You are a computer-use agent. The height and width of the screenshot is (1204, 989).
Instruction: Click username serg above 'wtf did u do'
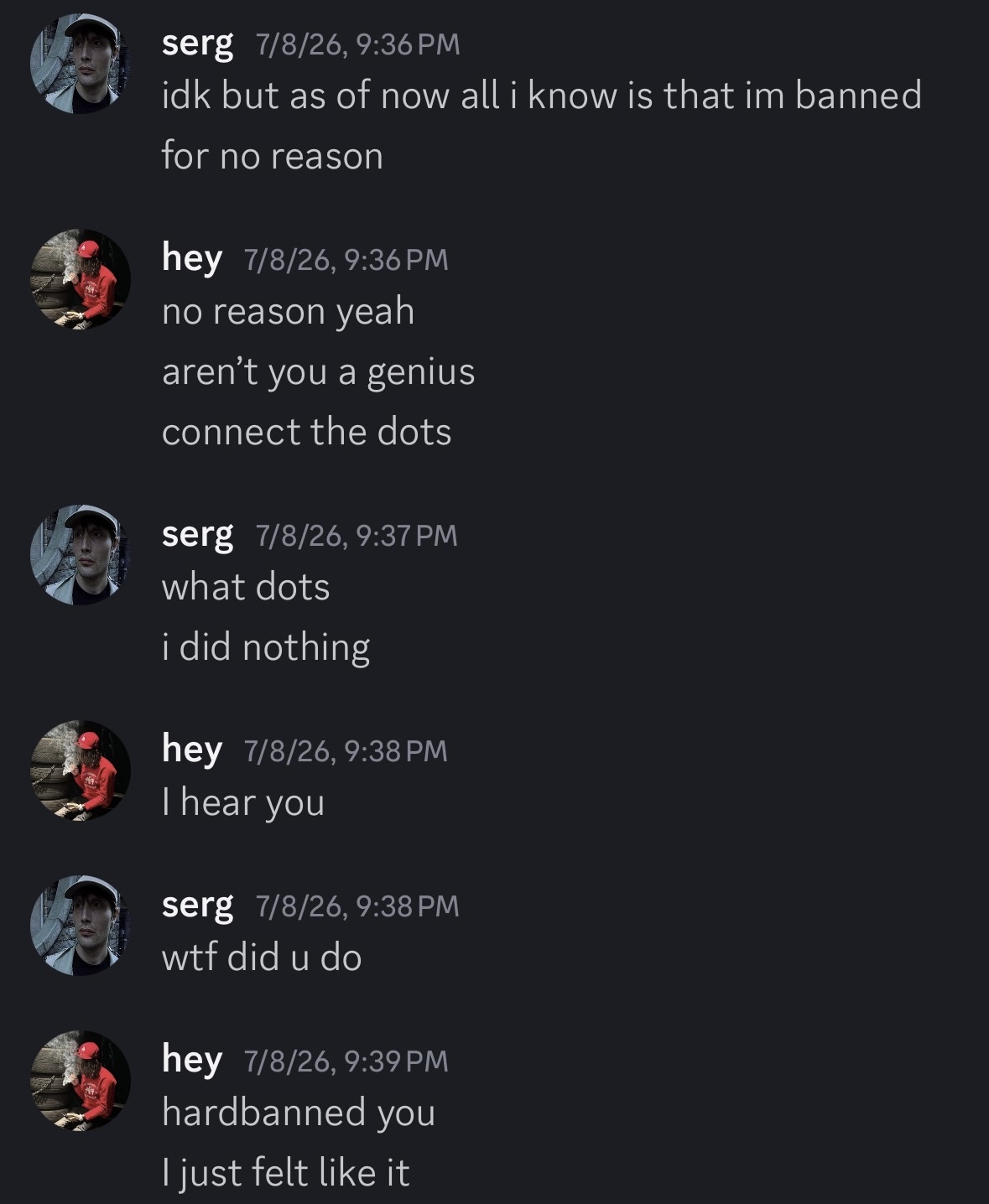click(x=197, y=906)
